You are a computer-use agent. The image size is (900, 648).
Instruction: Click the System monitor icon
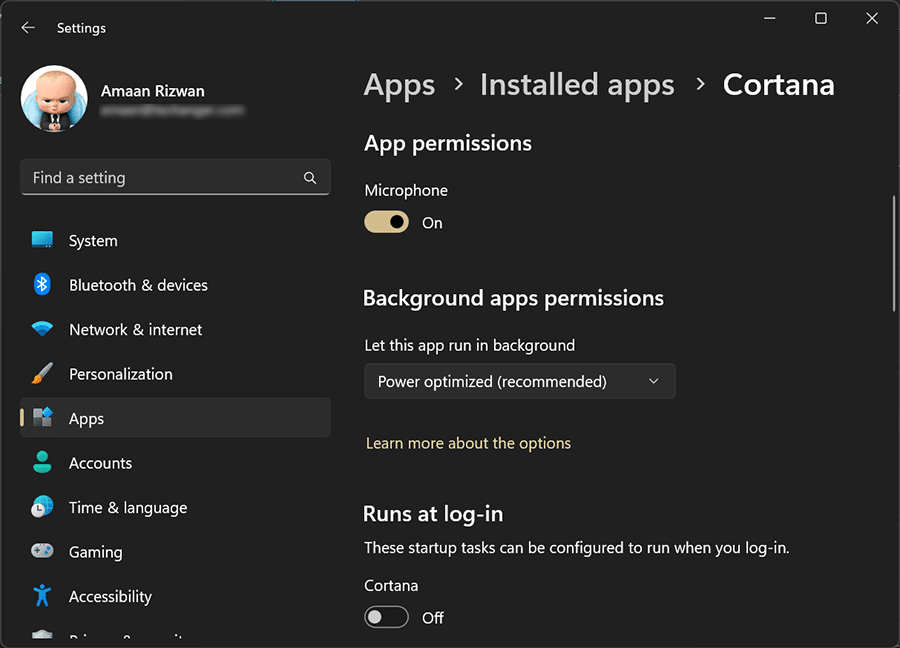pos(42,240)
